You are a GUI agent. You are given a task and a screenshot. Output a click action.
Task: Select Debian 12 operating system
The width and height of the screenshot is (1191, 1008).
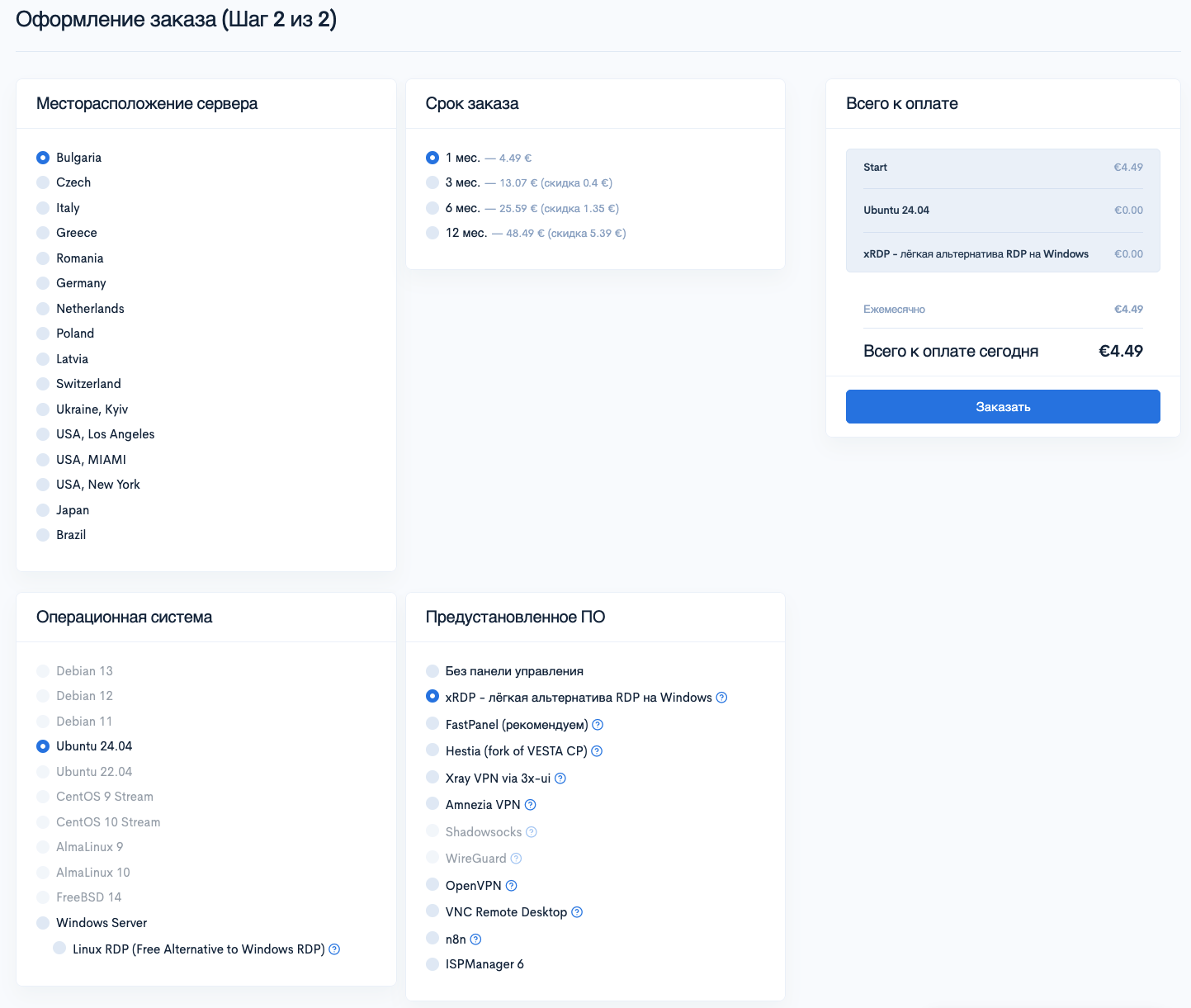tap(43, 696)
